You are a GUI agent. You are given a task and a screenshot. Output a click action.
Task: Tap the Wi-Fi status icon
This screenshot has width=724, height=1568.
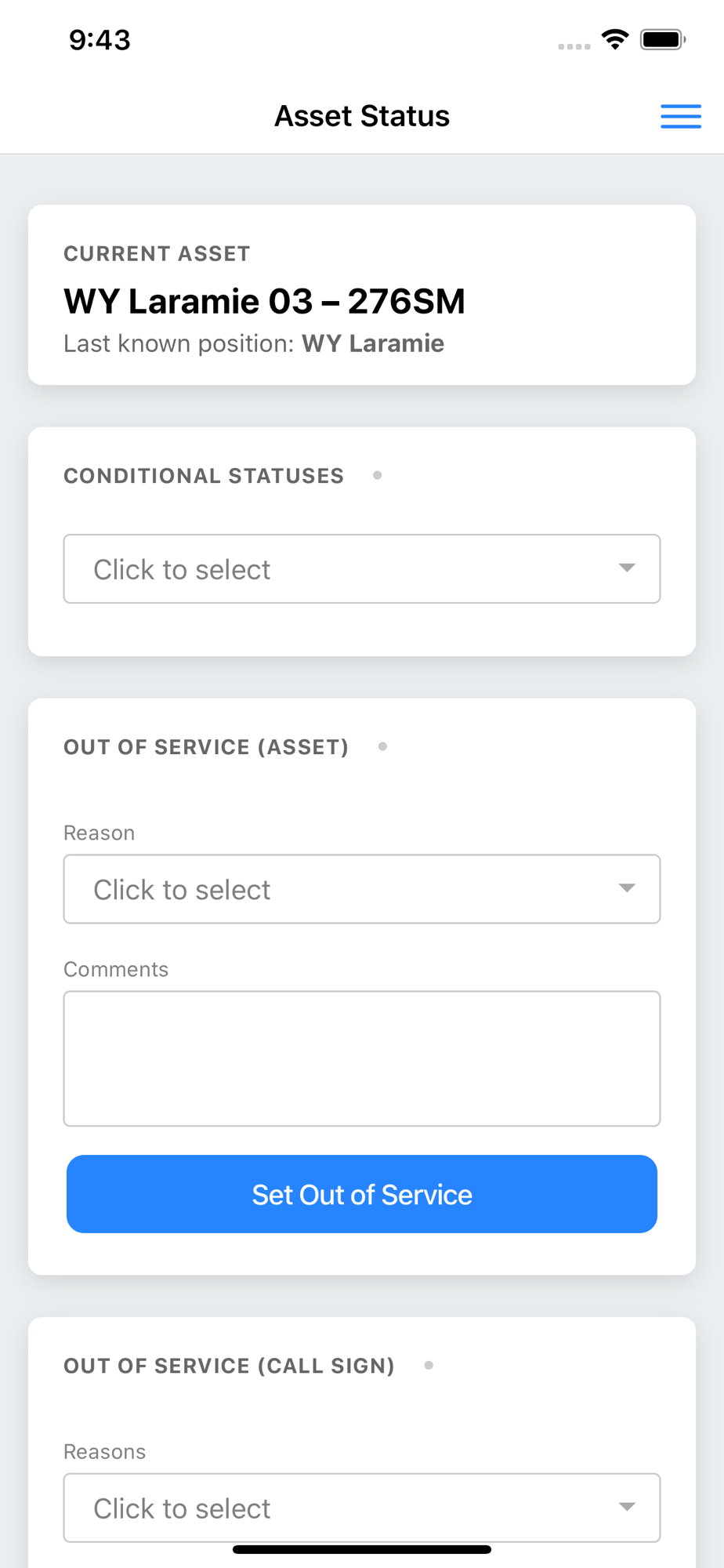[615, 39]
